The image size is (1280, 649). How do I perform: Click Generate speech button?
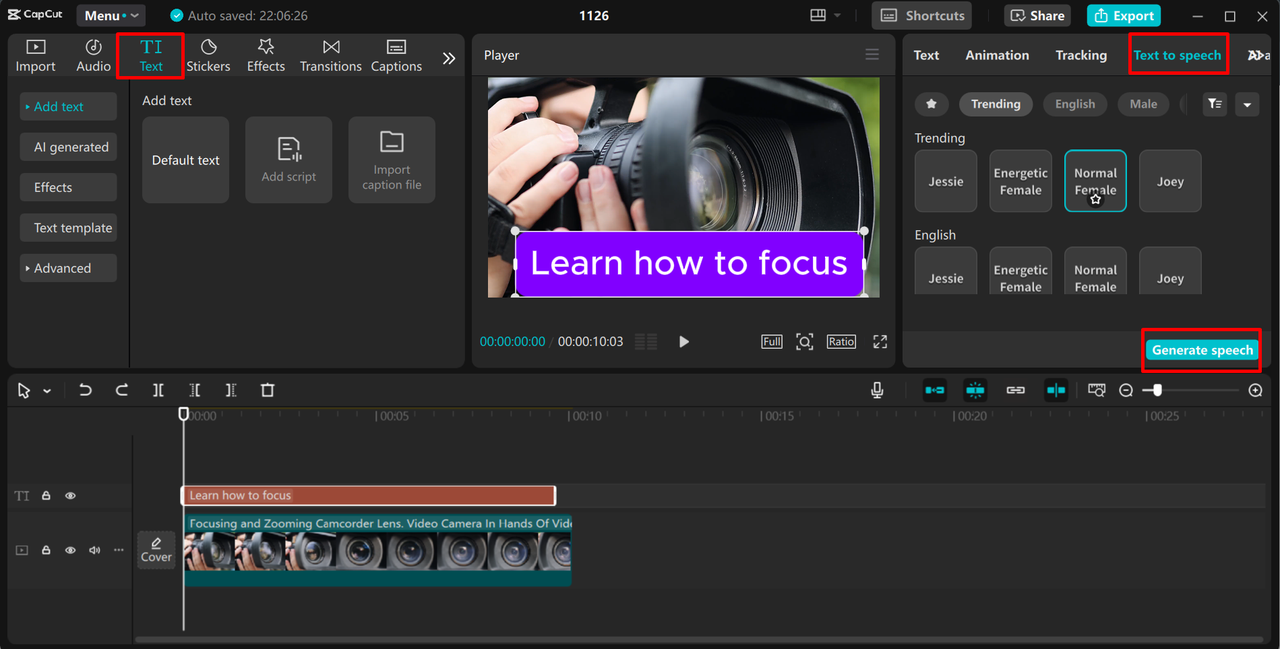1202,350
